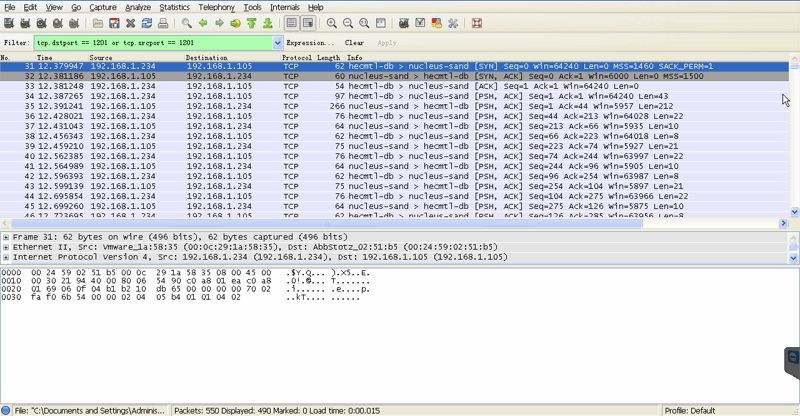Open the Analyze menu
This screenshot has width=800, height=416.
[137, 7]
